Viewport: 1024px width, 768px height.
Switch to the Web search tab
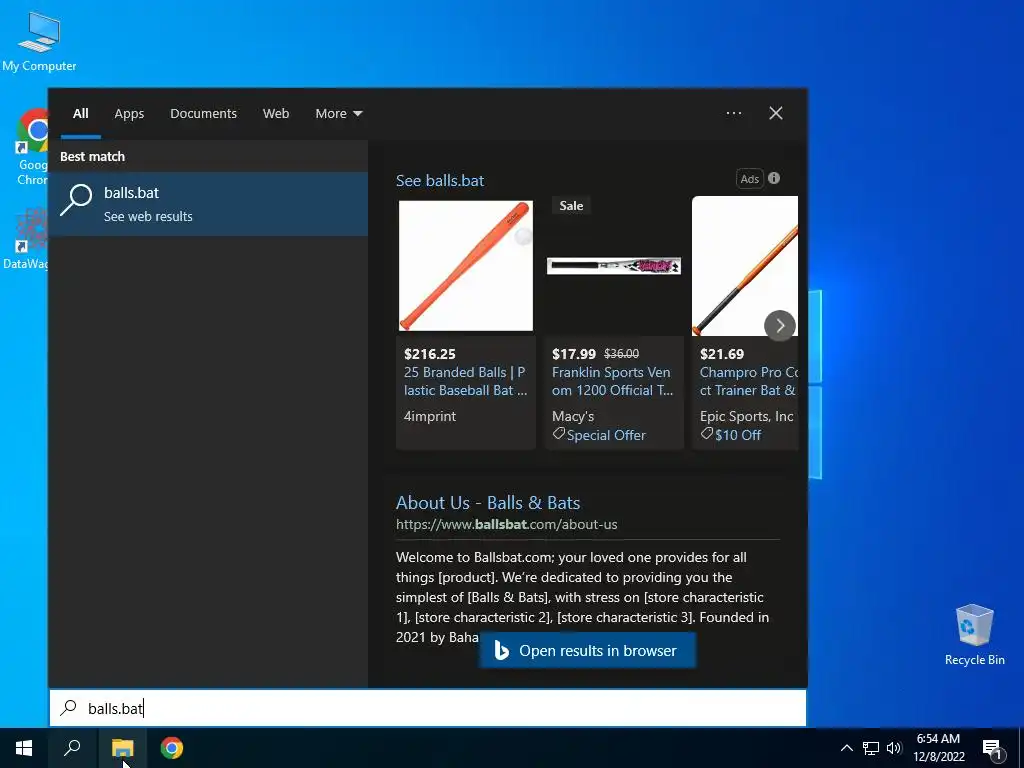point(276,114)
